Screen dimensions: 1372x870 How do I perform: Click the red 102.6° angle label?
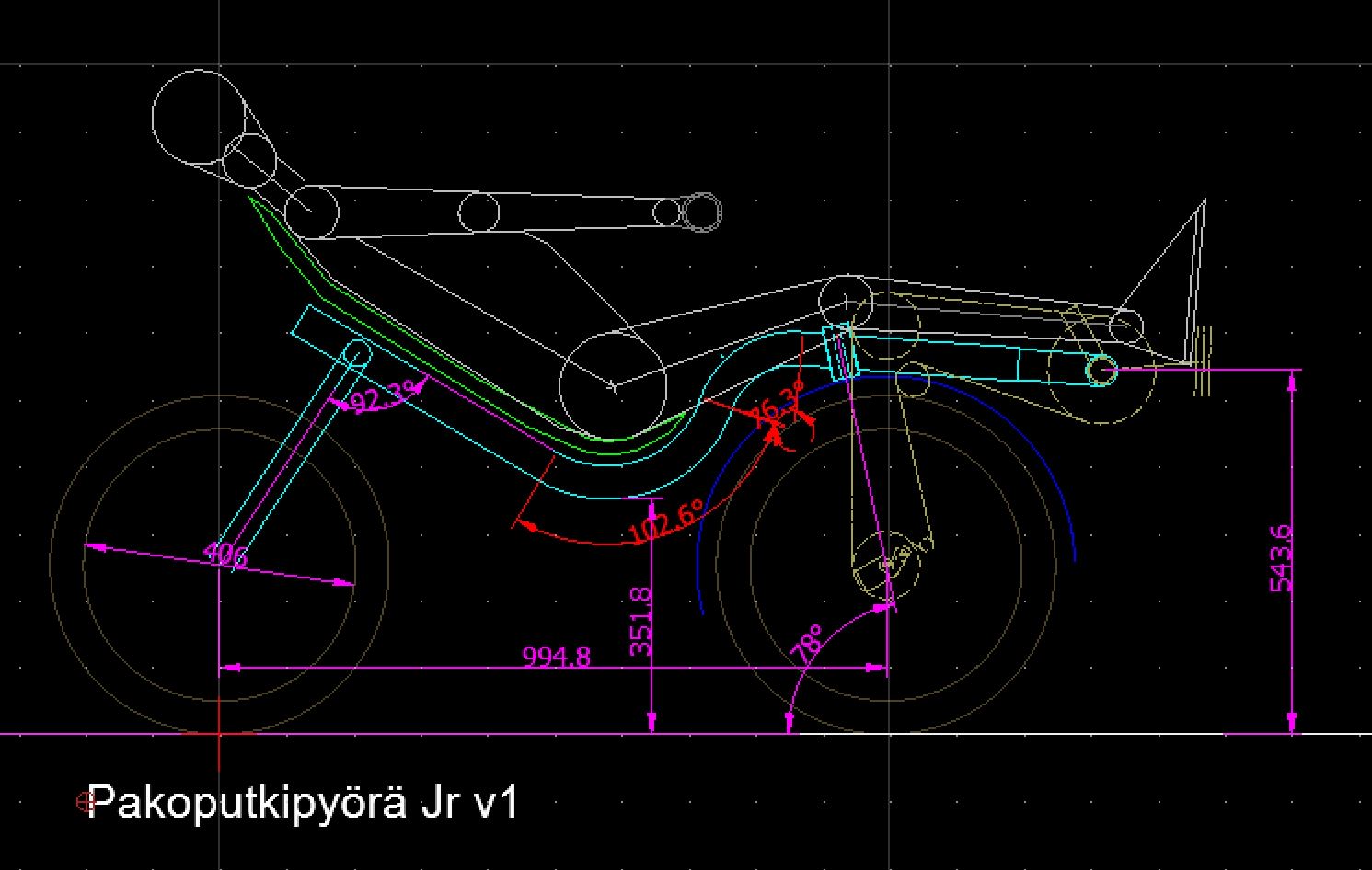tap(664, 522)
